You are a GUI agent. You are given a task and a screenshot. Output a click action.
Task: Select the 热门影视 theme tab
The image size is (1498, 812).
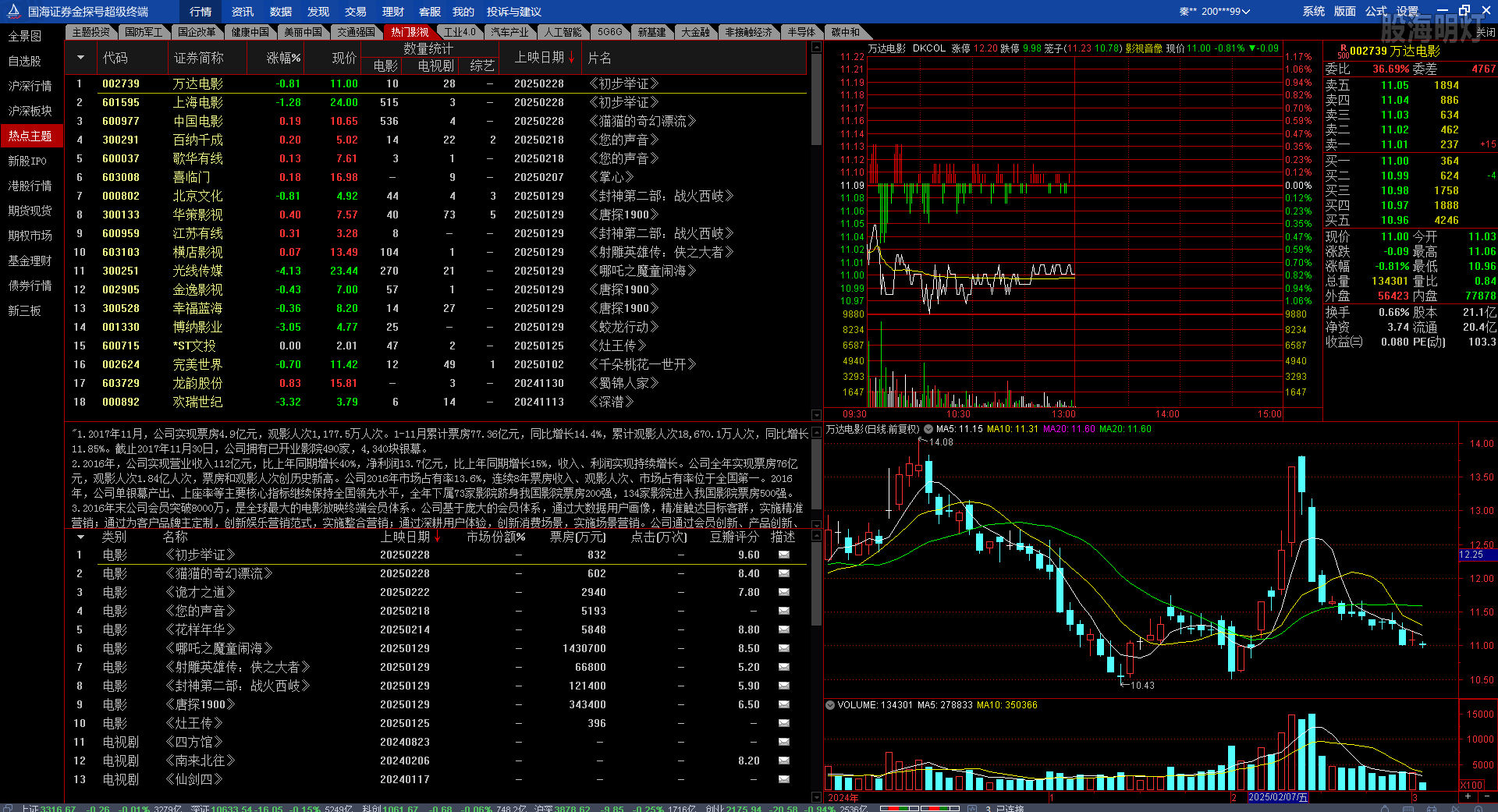[x=410, y=32]
